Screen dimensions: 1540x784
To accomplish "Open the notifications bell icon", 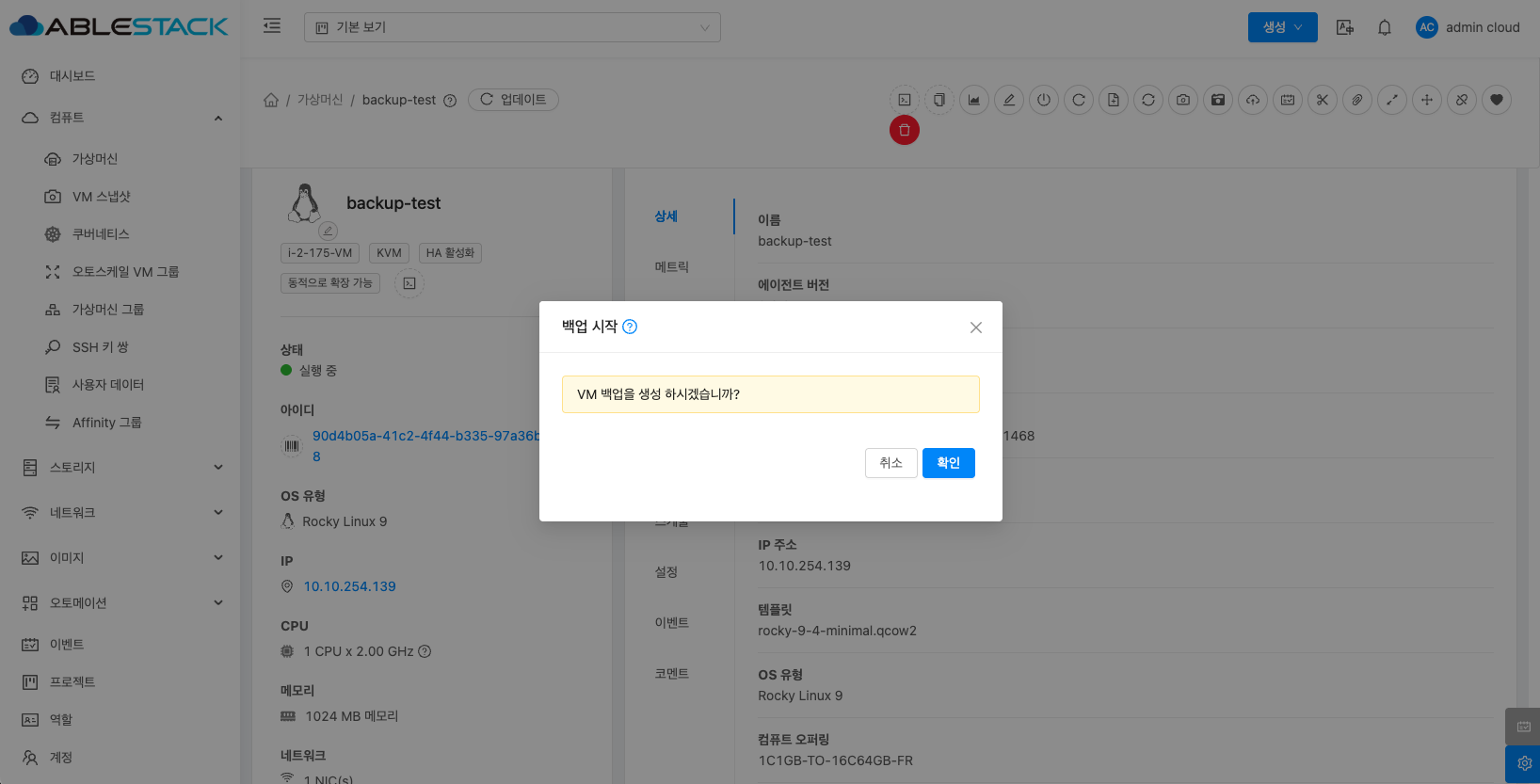I will 1384,27.
